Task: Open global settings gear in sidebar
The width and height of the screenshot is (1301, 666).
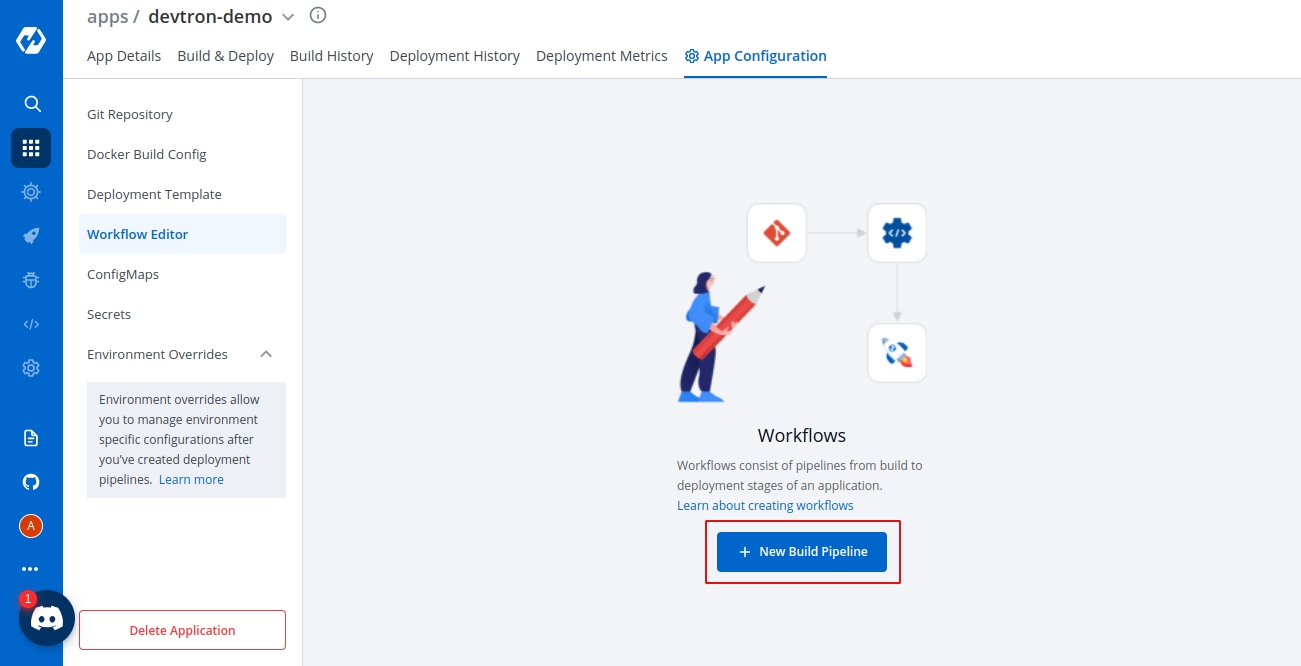Action: tap(31, 368)
